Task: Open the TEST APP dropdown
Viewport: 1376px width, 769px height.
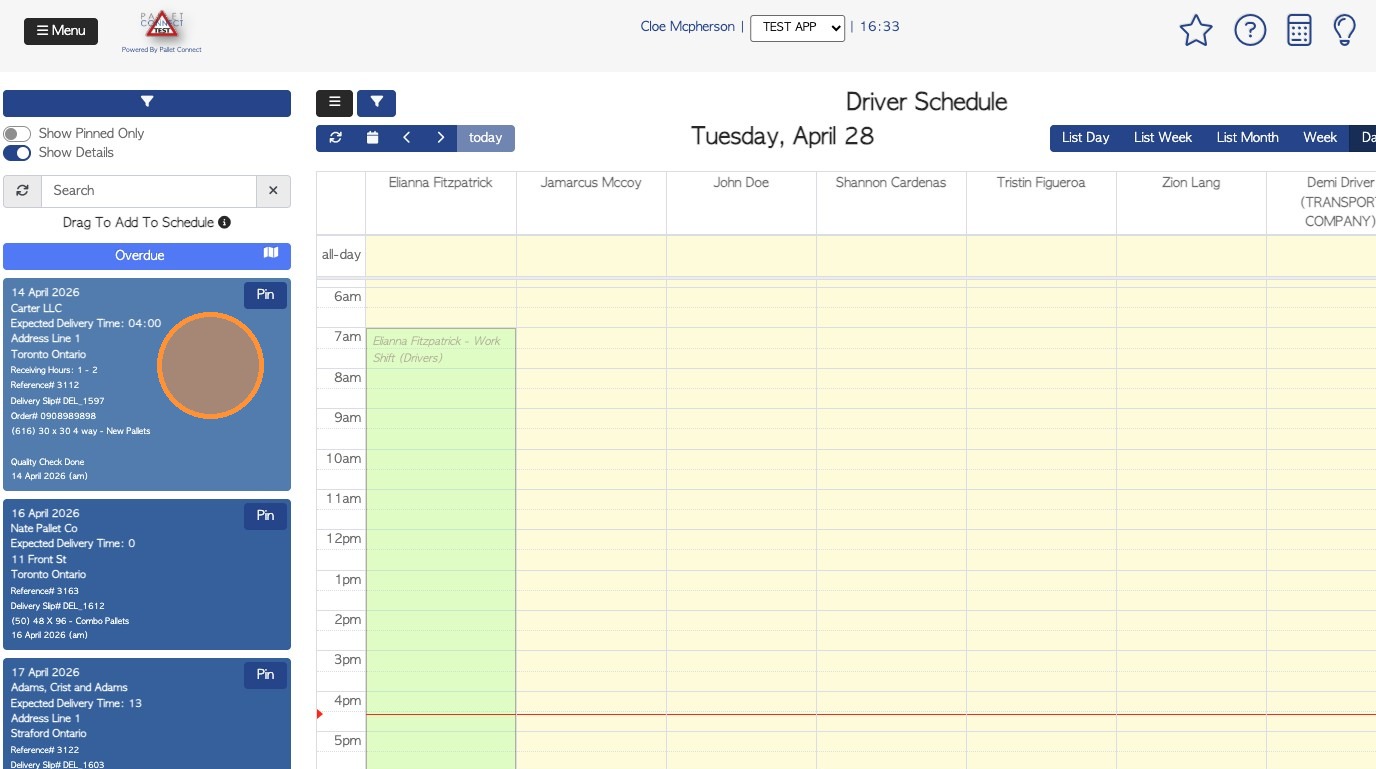Action: (797, 28)
